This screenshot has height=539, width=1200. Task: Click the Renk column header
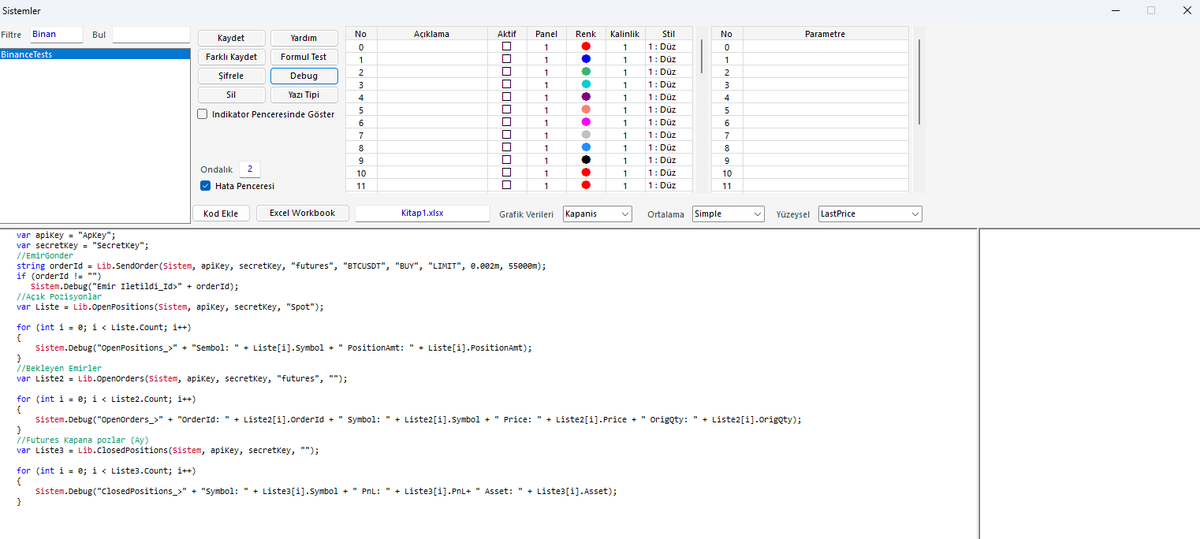[x=586, y=34]
